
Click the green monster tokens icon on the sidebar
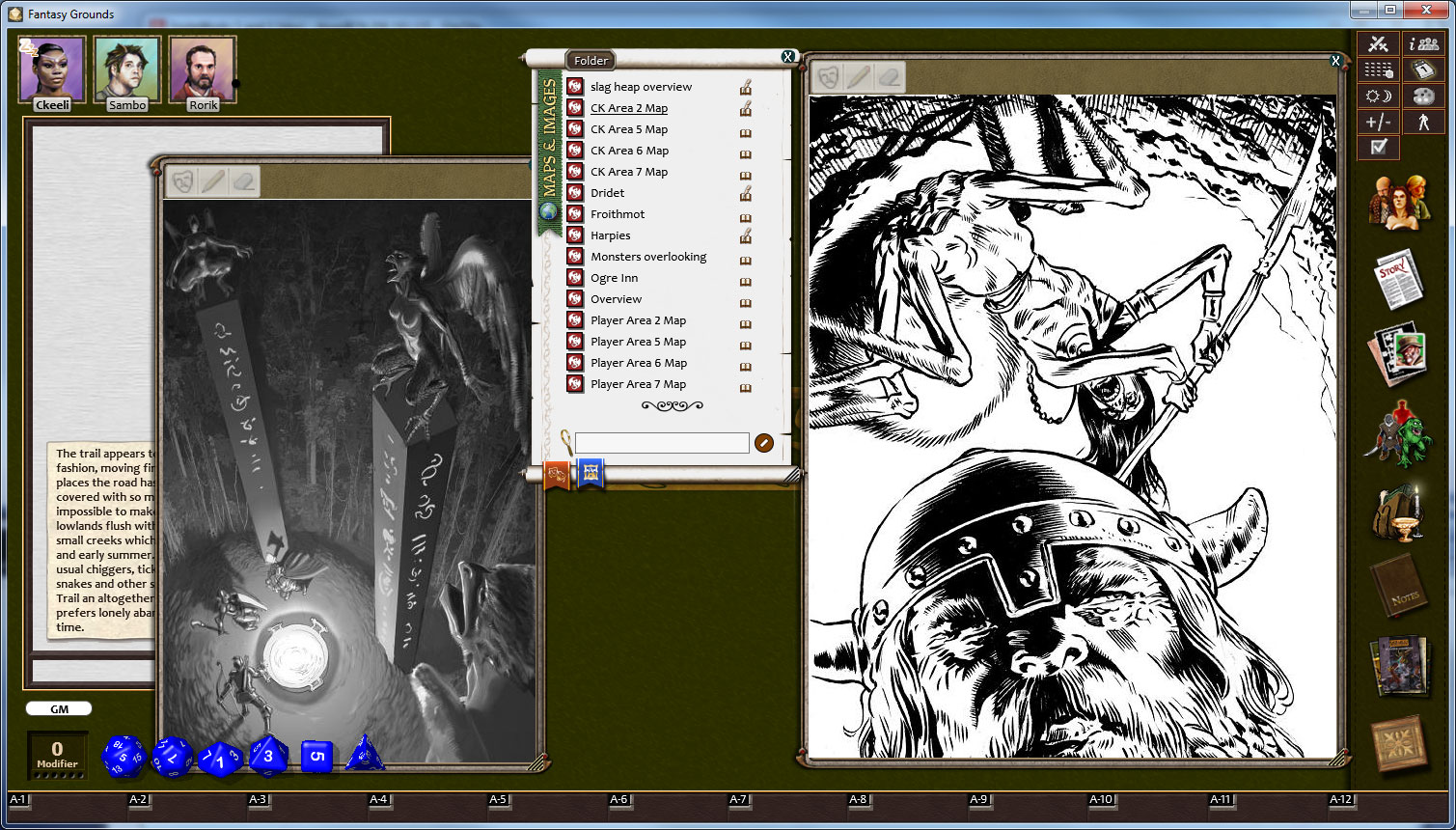(x=1401, y=439)
